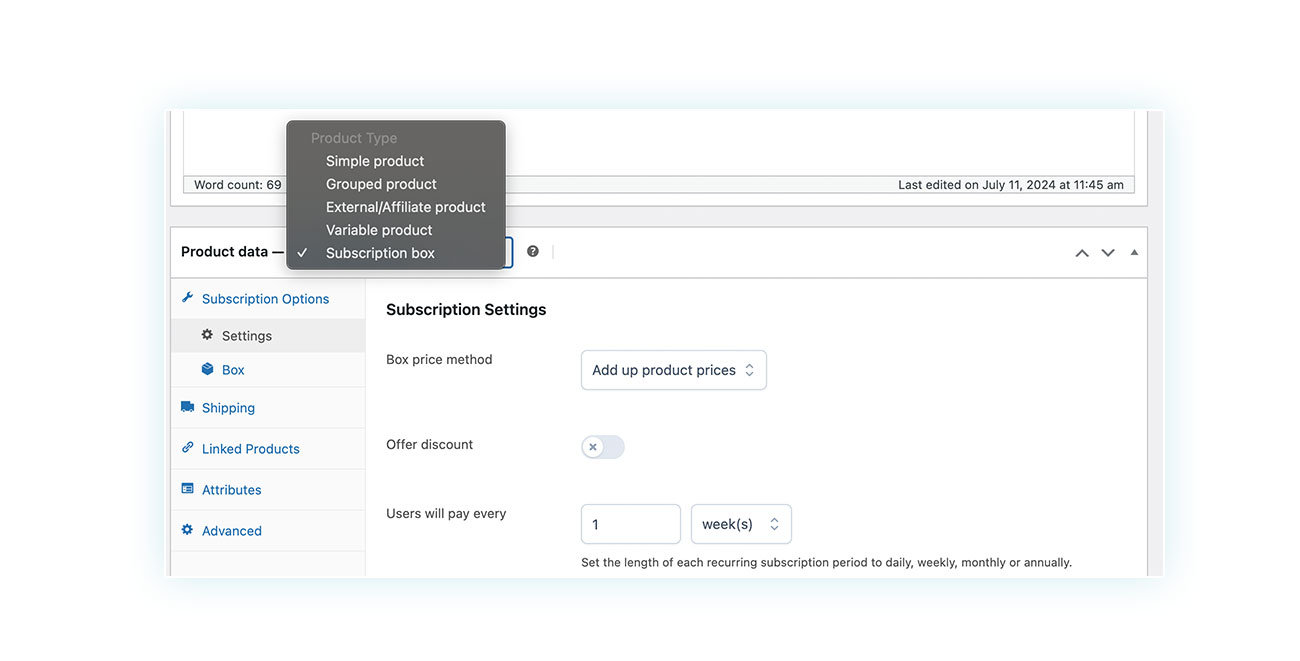1300x661 pixels.
Task: Select External/Affiliate product option
Action: point(405,207)
